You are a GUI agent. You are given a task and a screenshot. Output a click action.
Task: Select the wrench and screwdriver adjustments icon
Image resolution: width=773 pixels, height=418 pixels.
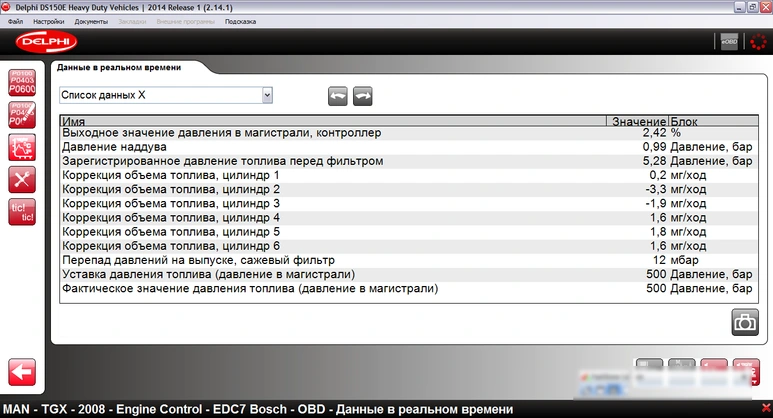click(22, 180)
